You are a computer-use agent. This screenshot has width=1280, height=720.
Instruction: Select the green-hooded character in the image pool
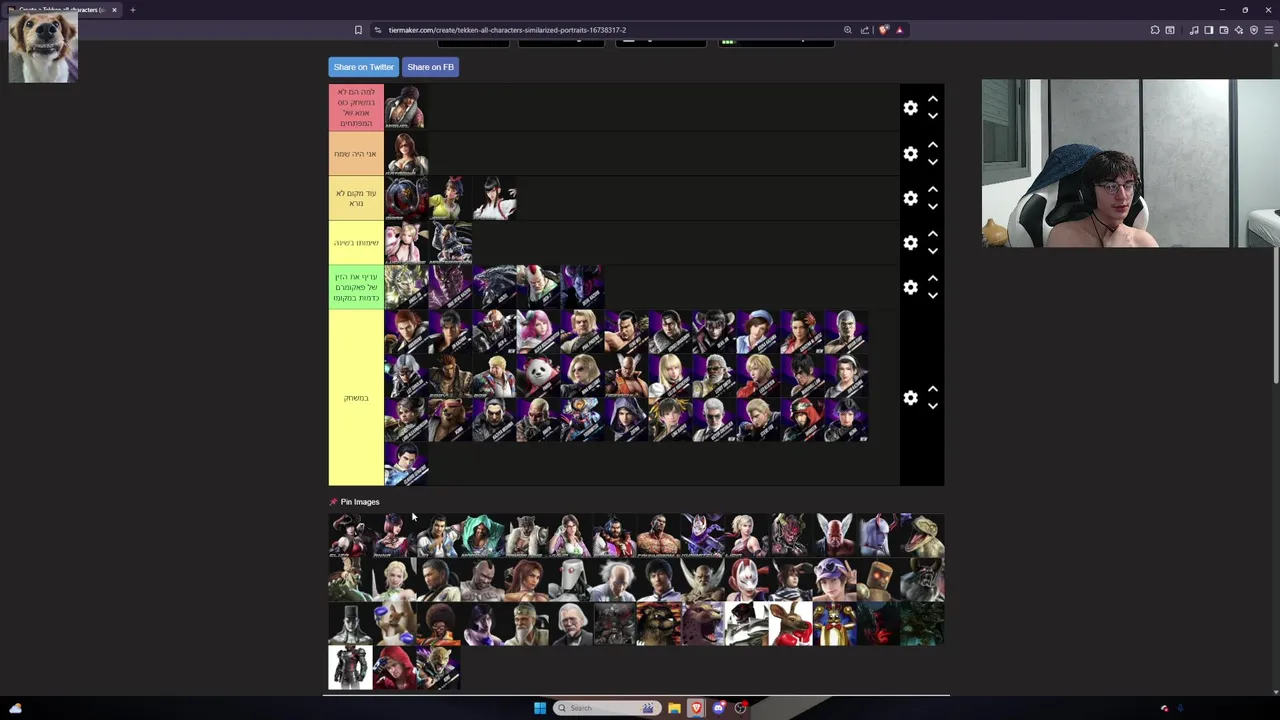(x=482, y=536)
